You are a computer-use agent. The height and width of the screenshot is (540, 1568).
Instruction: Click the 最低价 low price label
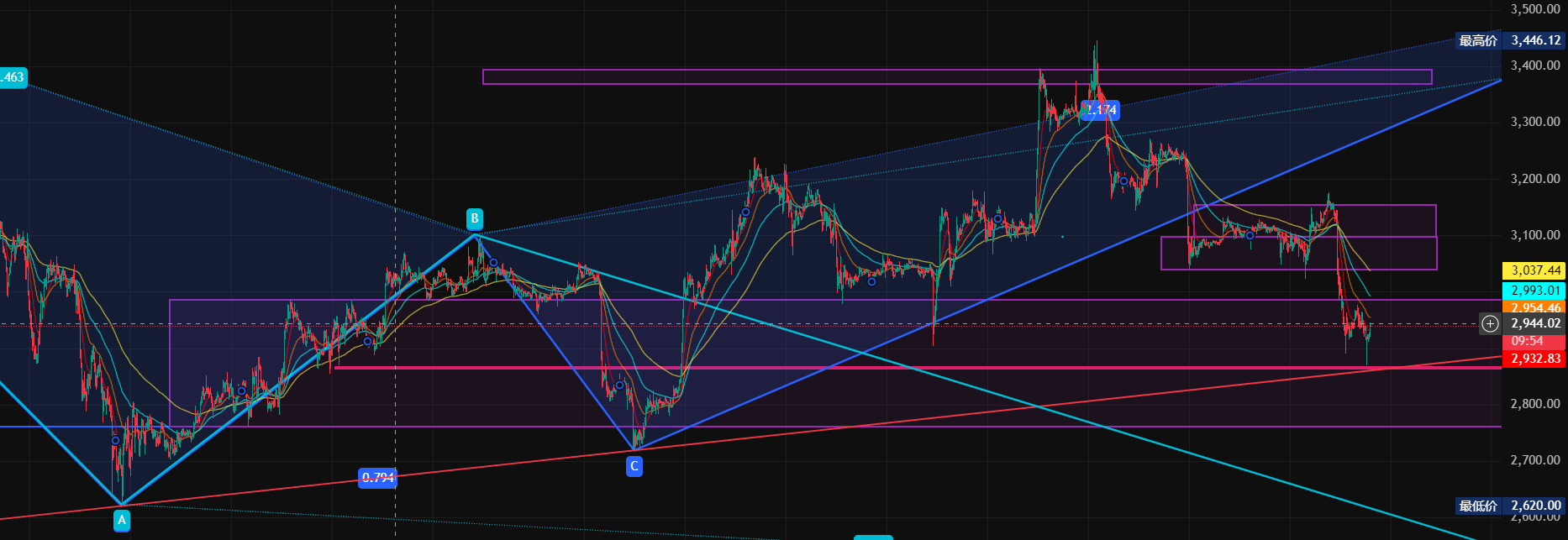coord(1478,506)
